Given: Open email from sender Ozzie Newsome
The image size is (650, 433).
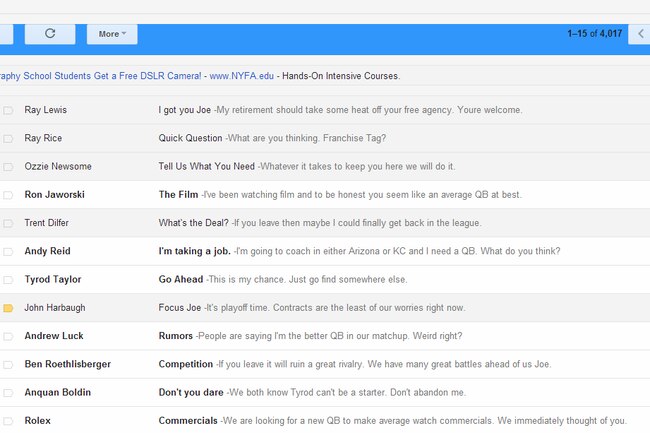Looking at the screenshot, I should tap(58, 166).
